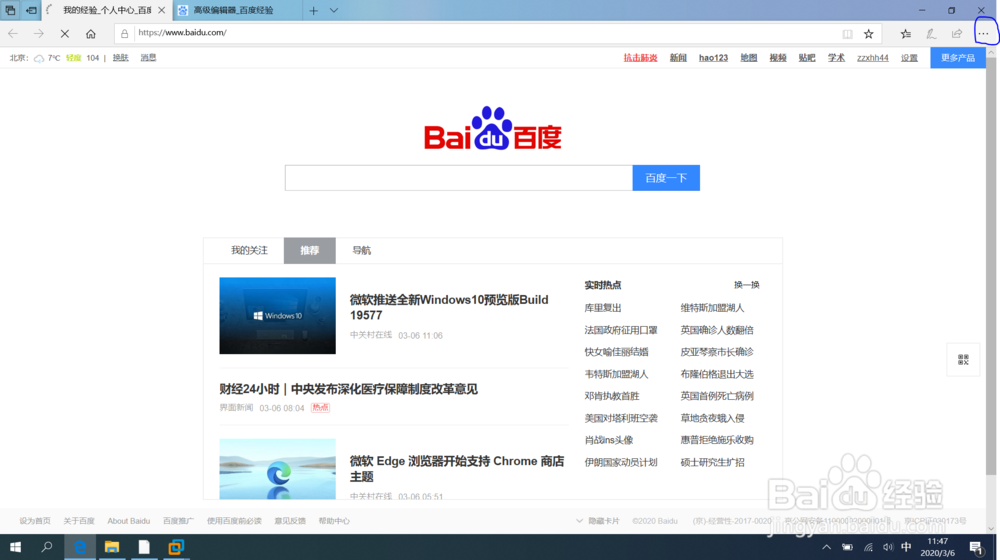Screen dimensions: 1000x560
Task: Open hot topic 硕士研究生扩招
Action: pos(712,462)
